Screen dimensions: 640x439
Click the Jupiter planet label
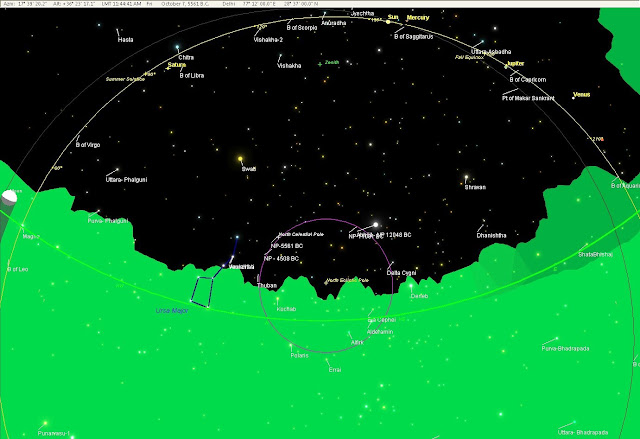click(x=516, y=64)
